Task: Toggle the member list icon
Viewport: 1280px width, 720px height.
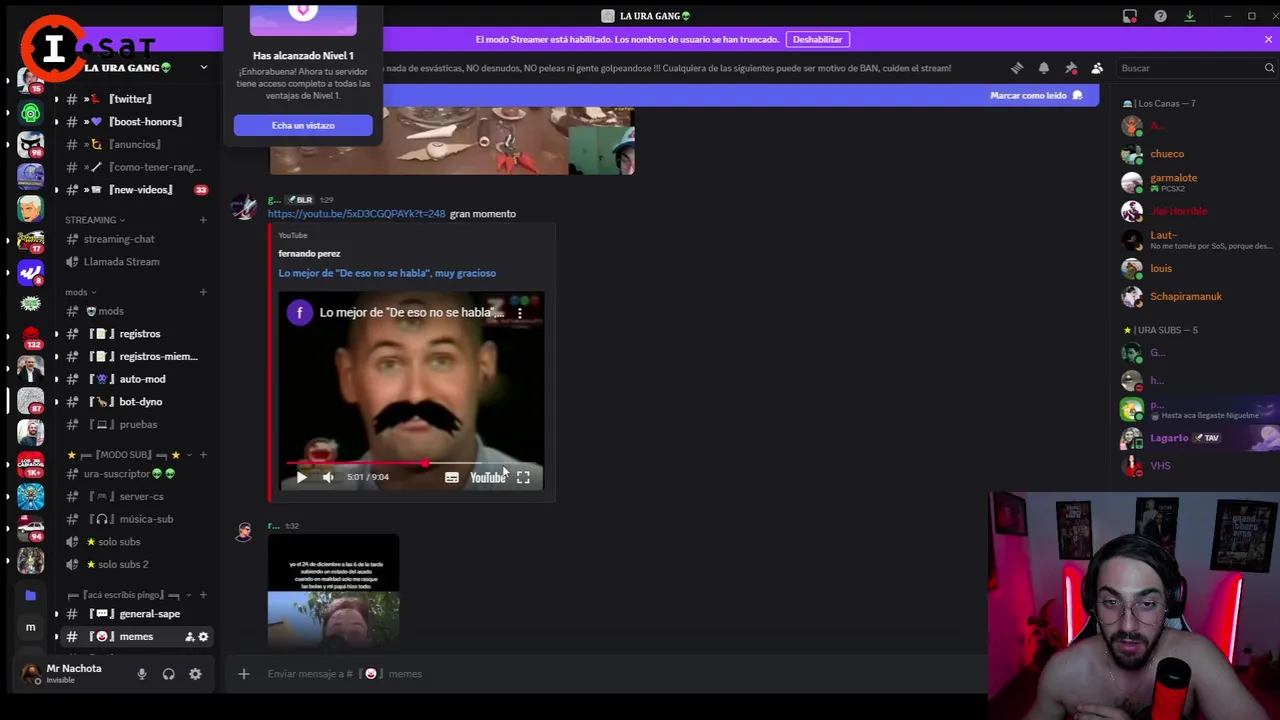Action: click(x=1097, y=68)
